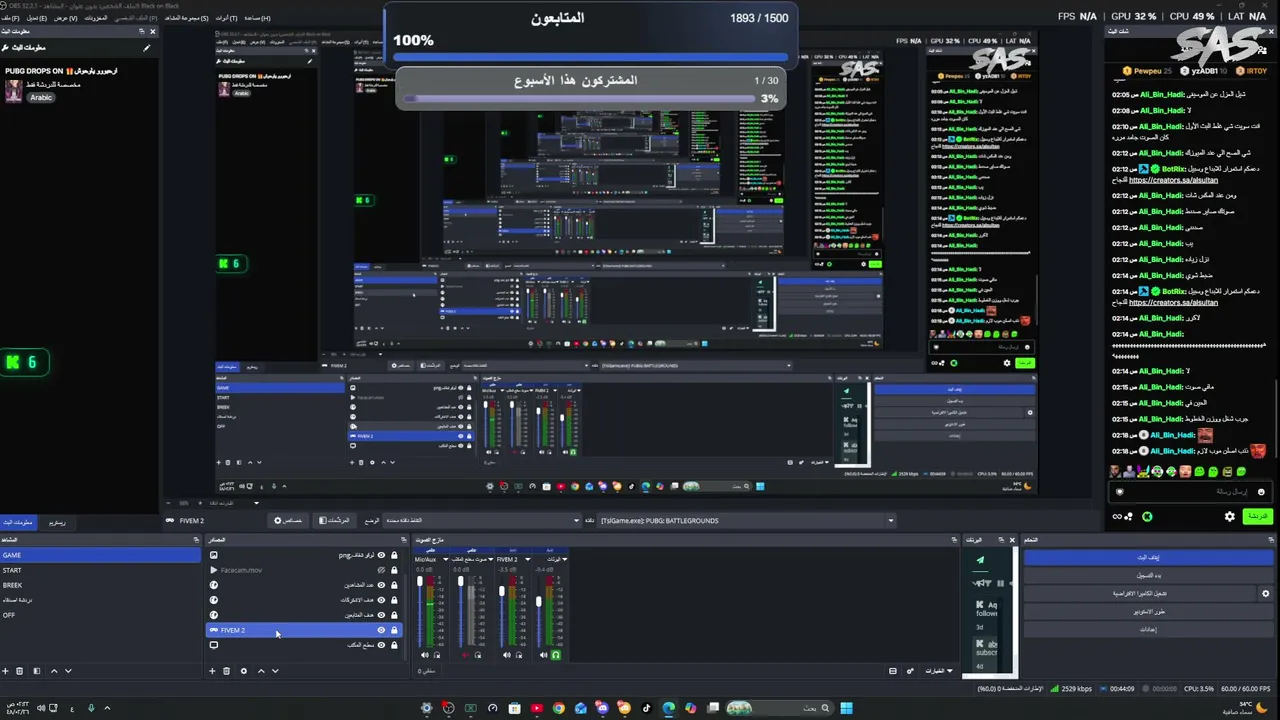Click the chat message input field

point(1190,491)
